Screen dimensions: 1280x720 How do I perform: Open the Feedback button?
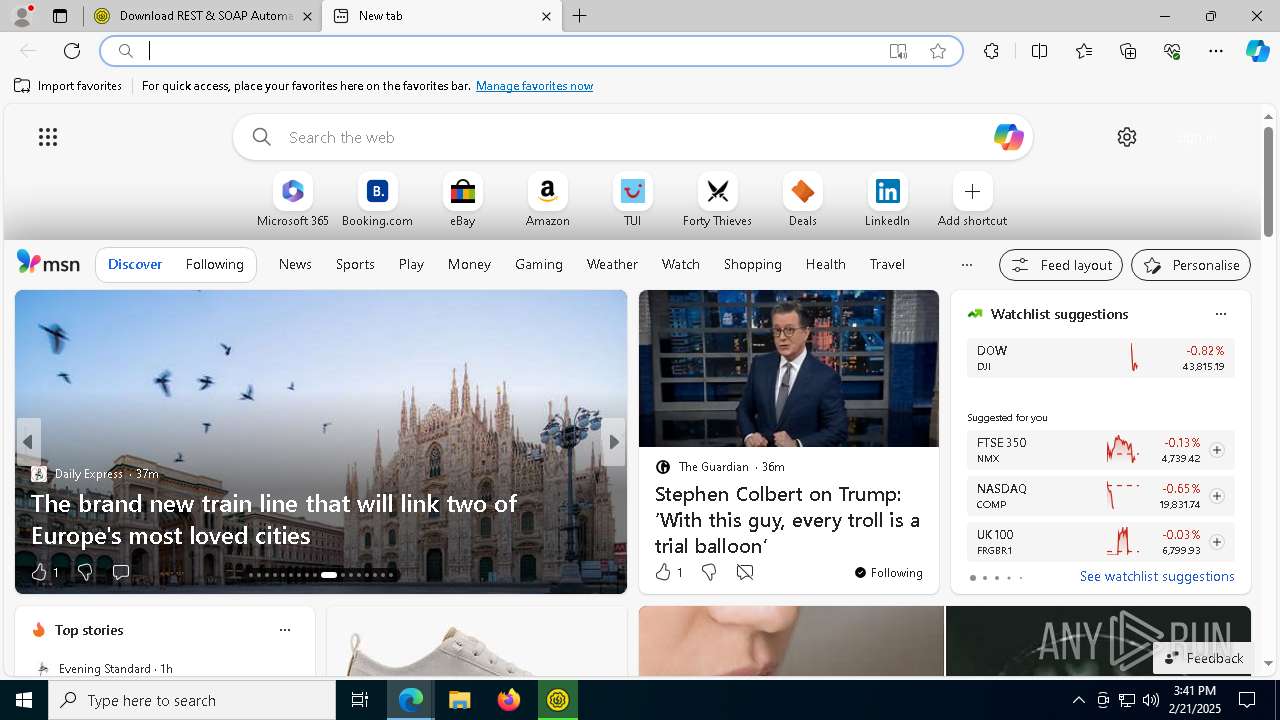coord(1203,658)
